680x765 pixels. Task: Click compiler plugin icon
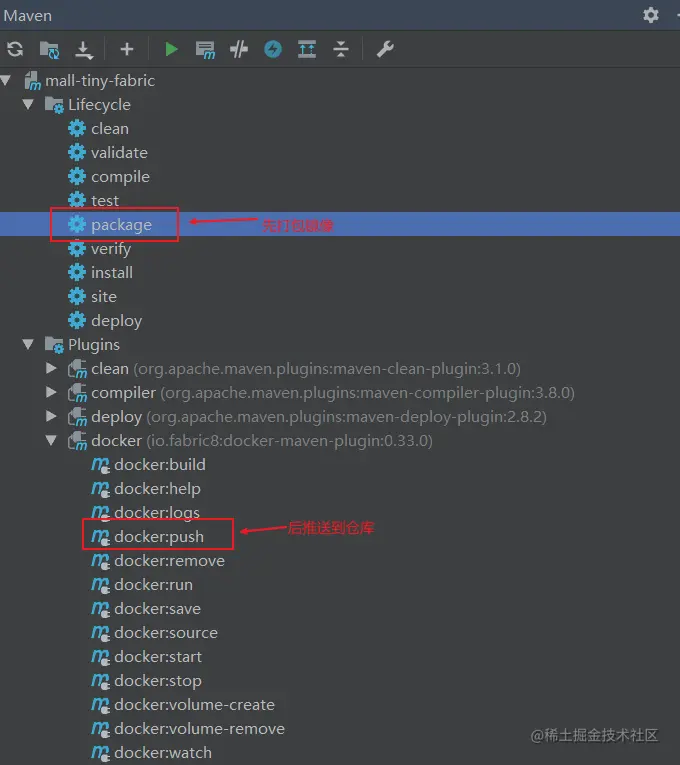[77, 392]
